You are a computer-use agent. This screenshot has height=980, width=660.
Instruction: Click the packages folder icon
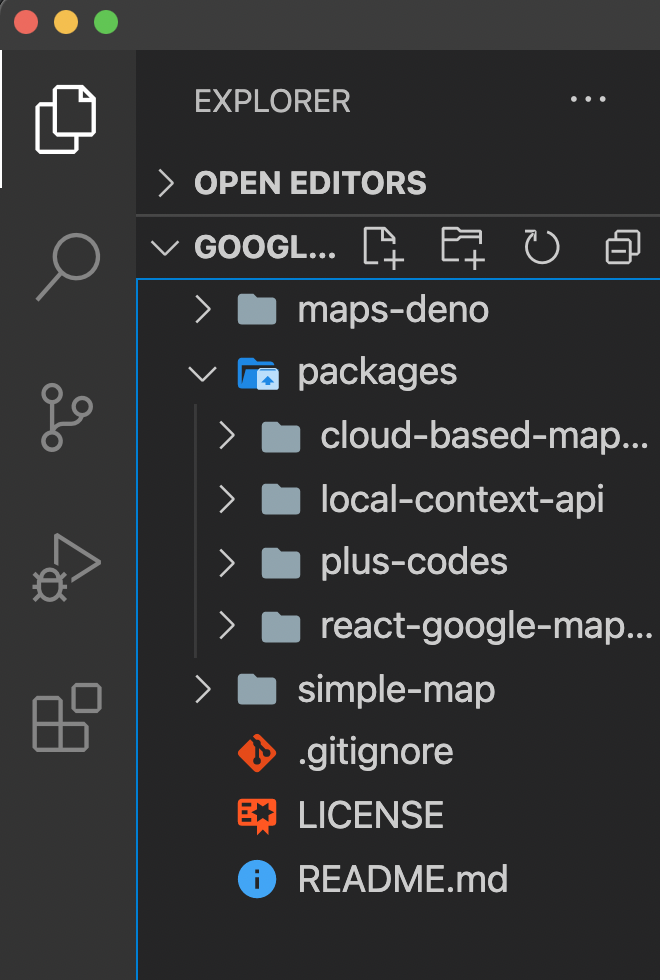(258, 373)
